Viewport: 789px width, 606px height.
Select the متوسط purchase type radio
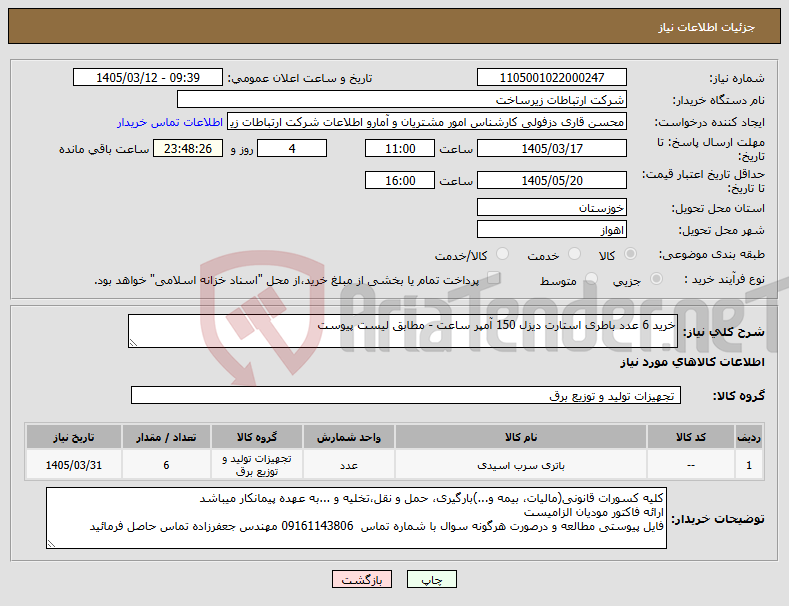coord(591,279)
